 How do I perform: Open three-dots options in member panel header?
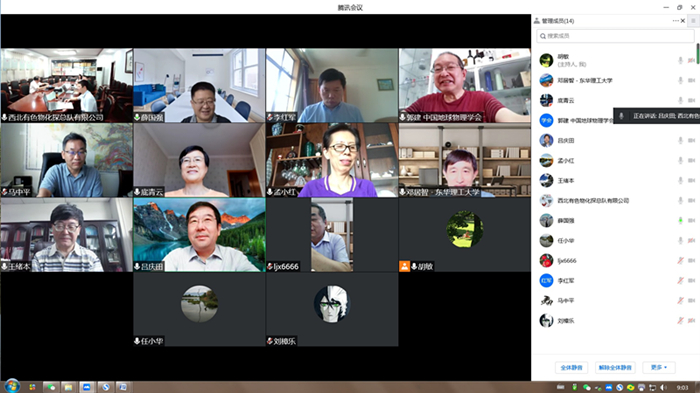tap(675, 21)
